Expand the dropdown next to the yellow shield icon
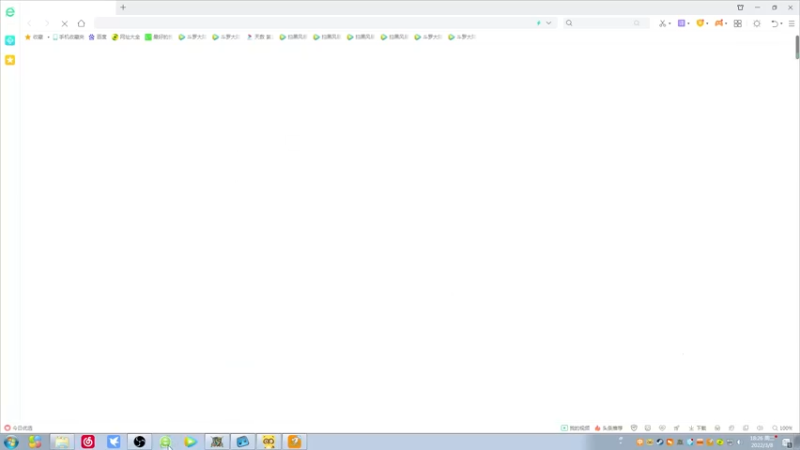This screenshot has height=450, width=800. click(x=707, y=23)
